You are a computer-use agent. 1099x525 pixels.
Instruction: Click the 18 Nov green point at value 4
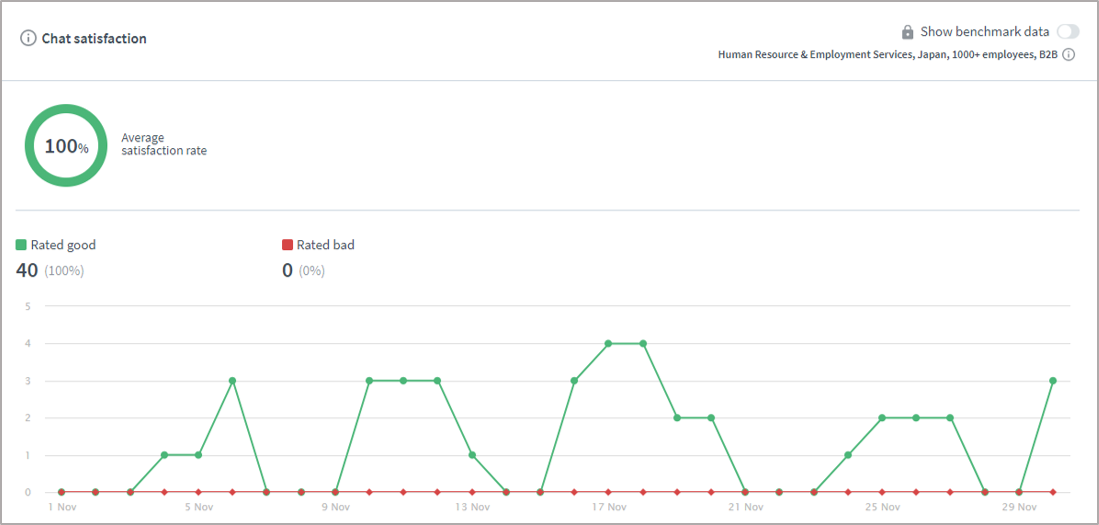coord(643,344)
